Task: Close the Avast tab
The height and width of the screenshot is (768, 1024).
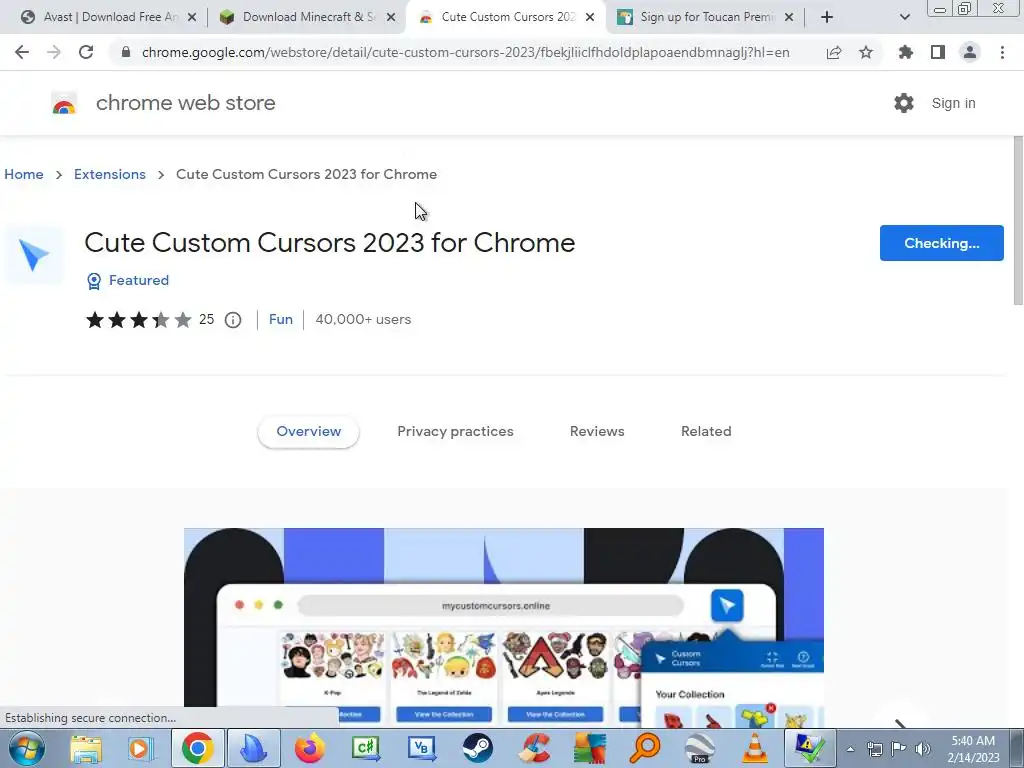Action: (192, 18)
